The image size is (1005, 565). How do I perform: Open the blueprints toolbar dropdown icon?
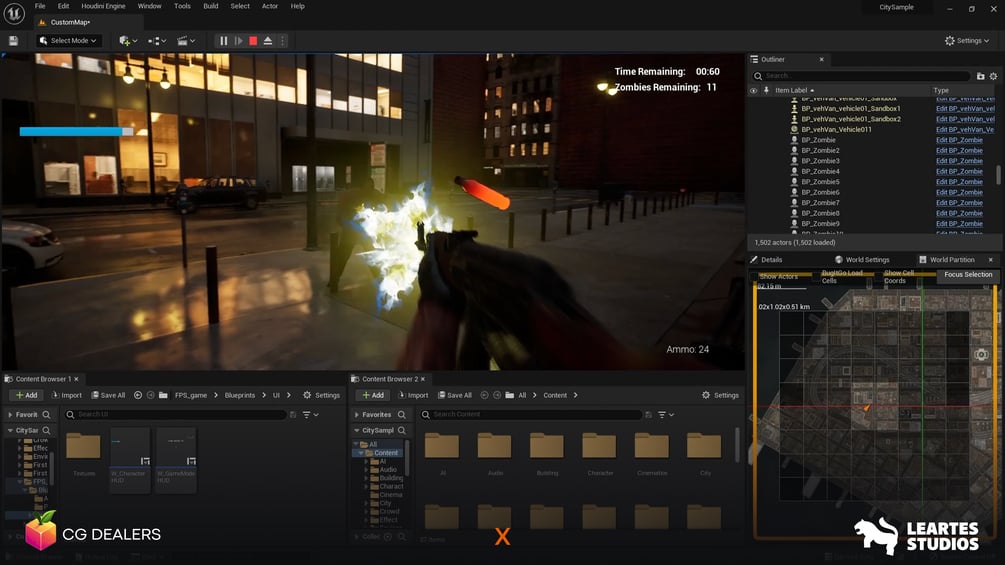point(157,40)
